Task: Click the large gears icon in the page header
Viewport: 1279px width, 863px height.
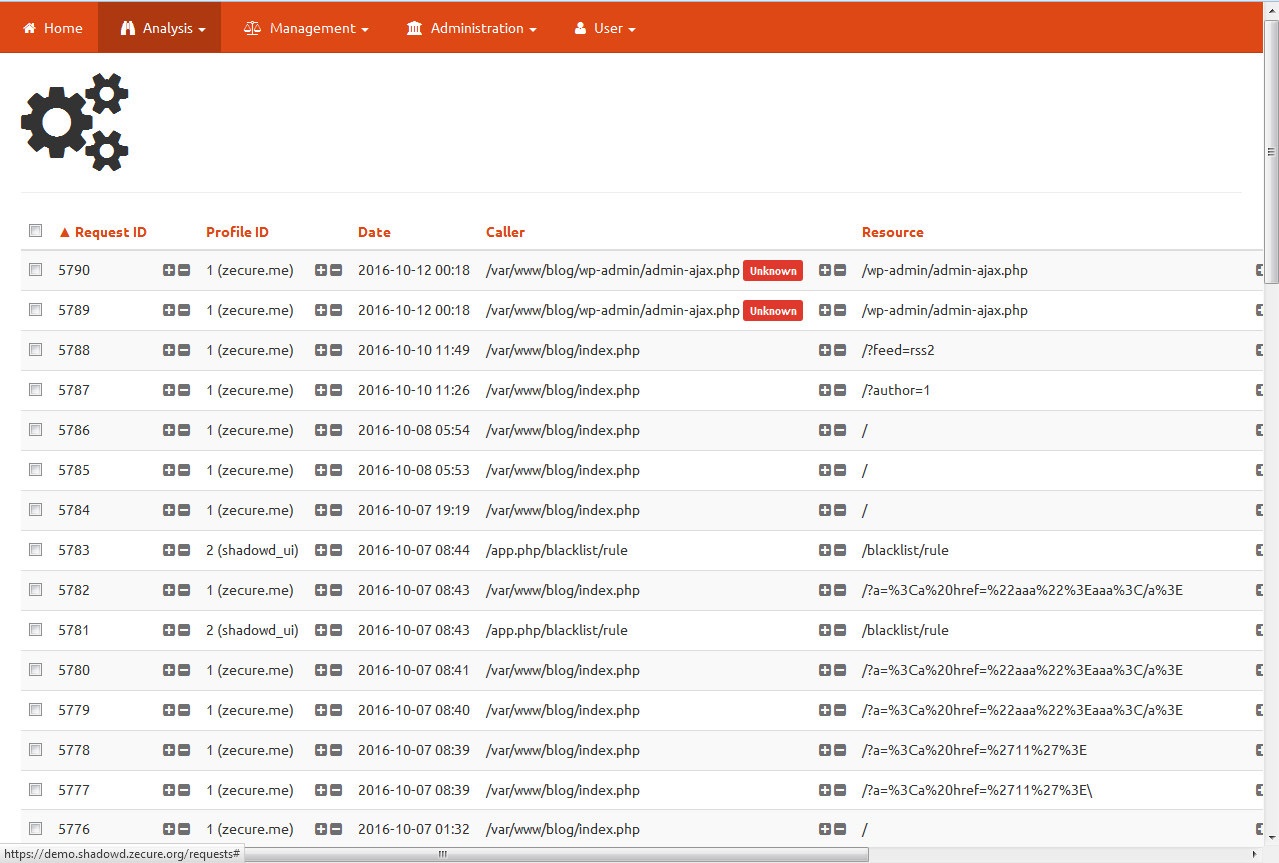Action: [75, 121]
